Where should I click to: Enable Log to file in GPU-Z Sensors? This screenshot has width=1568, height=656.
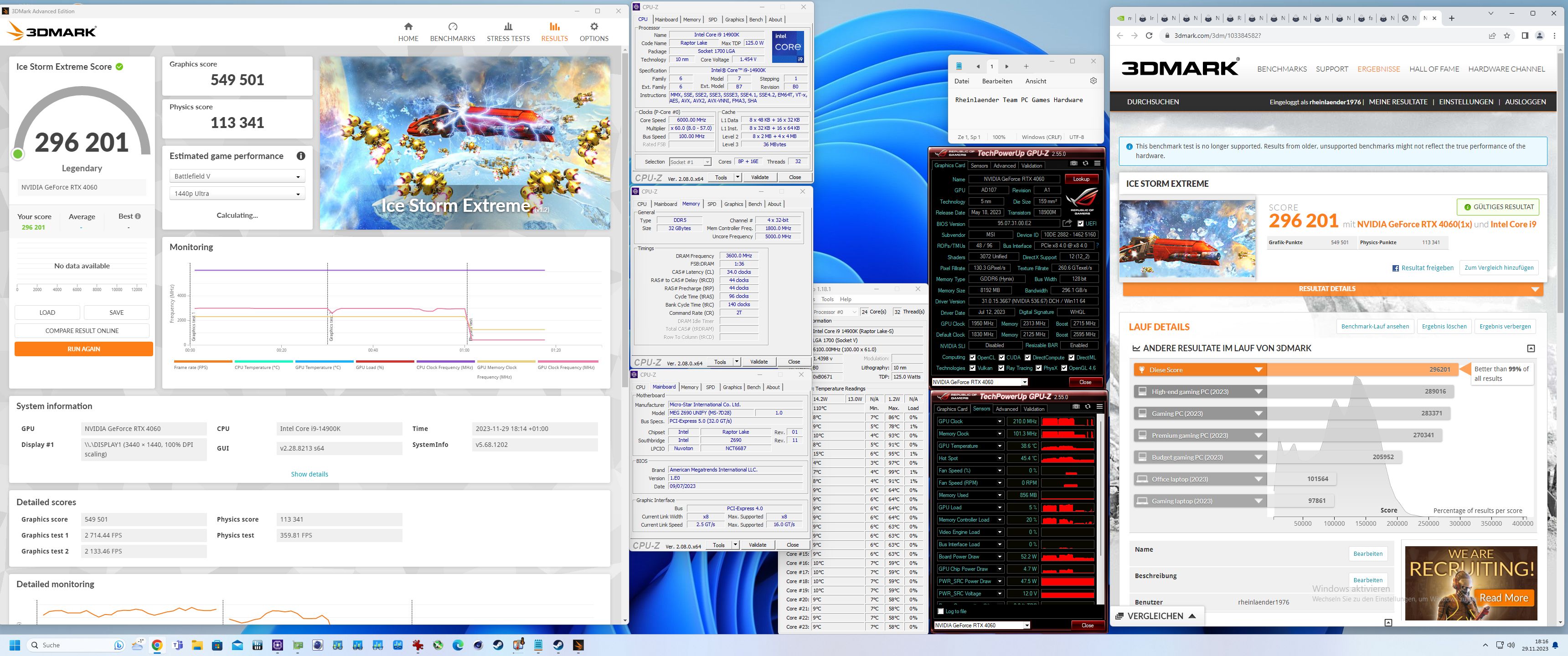941,611
